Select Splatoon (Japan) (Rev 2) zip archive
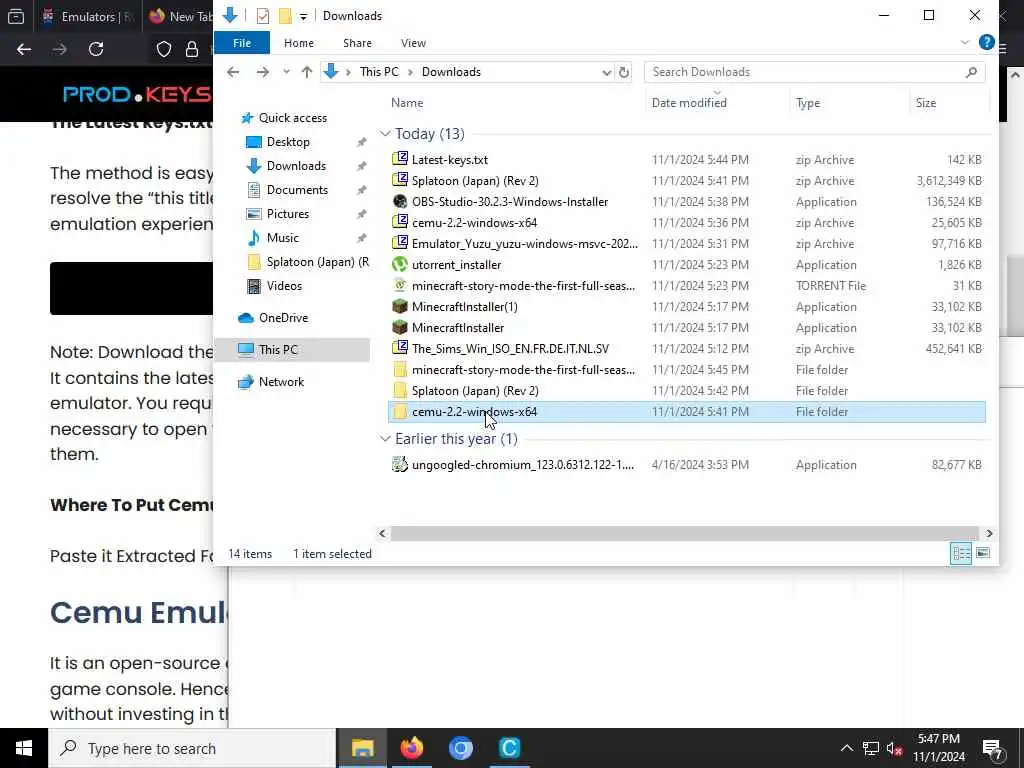 click(x=475, y=181)
